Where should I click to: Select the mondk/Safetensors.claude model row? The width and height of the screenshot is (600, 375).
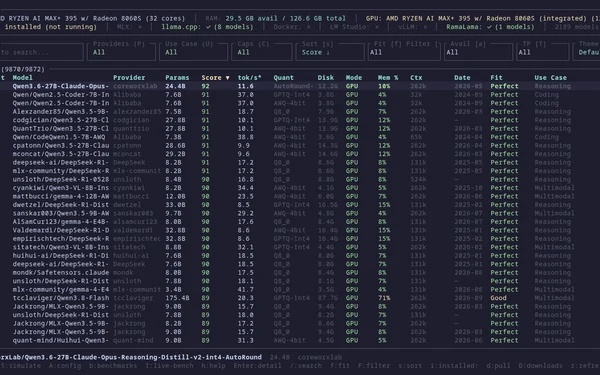300,272
